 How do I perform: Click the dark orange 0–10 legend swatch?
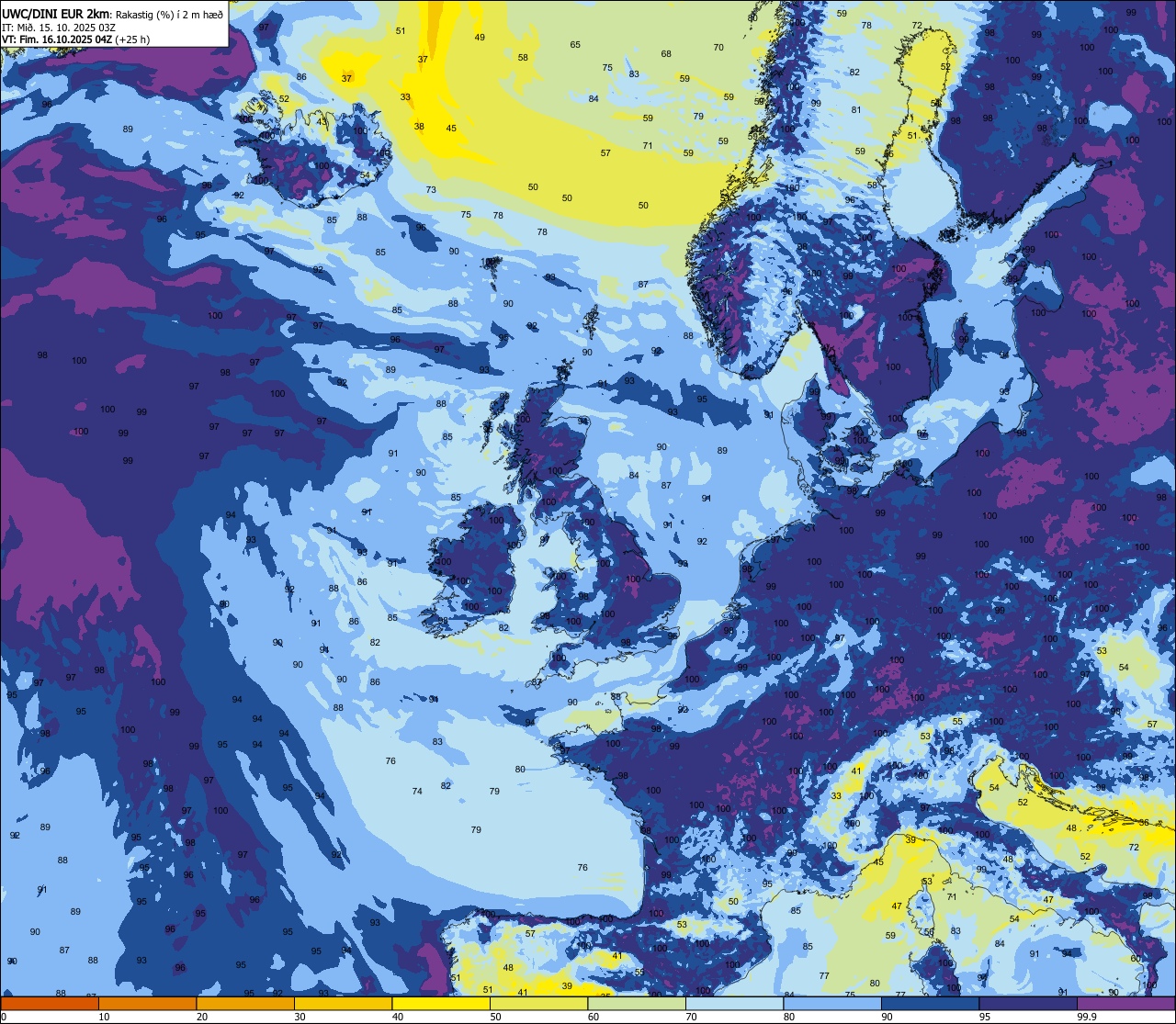click(50, 1004)
